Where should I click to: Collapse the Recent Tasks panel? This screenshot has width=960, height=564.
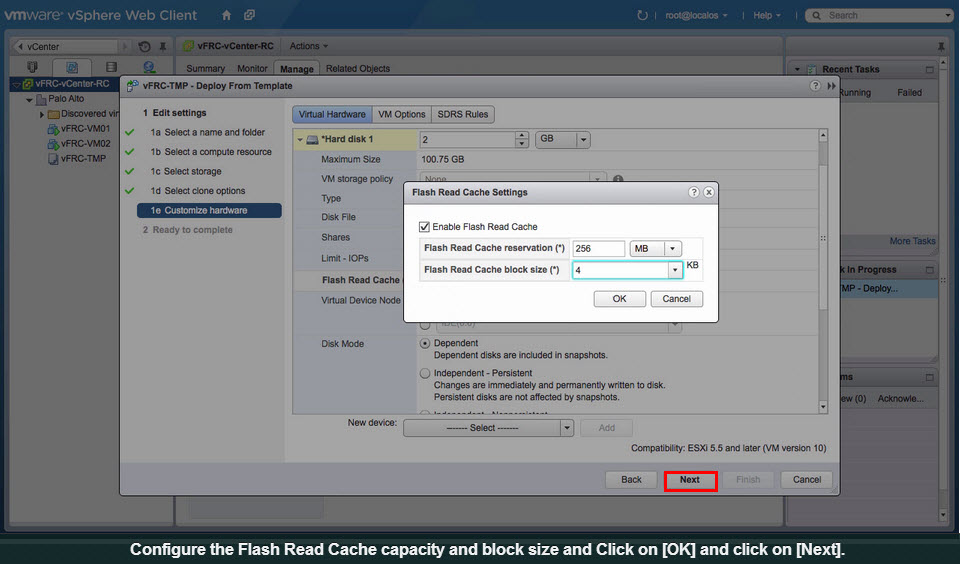click(x=797, y=69)
